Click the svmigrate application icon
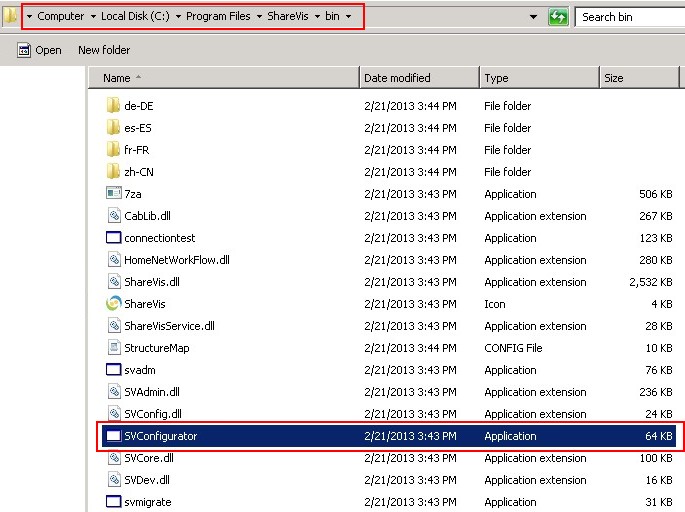The image size is (685, 512). tap(114, 502)
